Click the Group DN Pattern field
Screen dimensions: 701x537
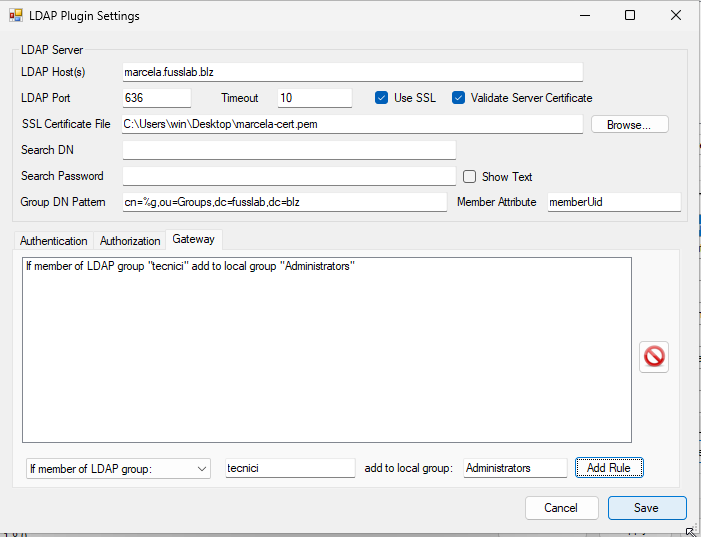pos(285,202)
